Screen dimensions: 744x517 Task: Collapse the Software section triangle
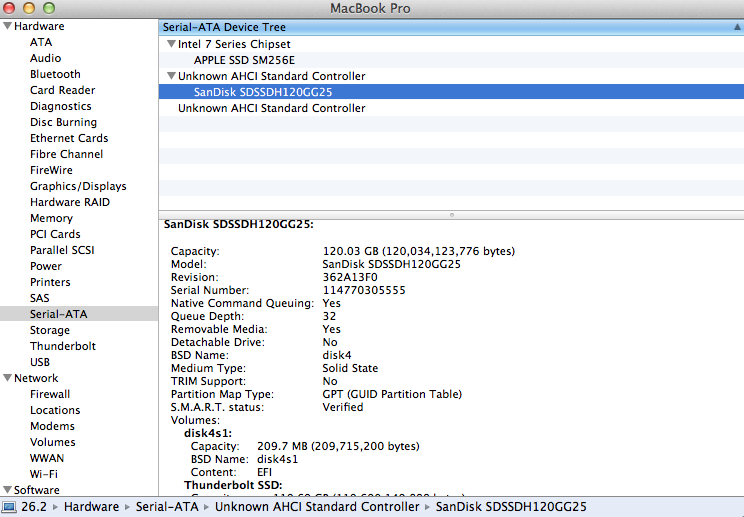(7, 489)
